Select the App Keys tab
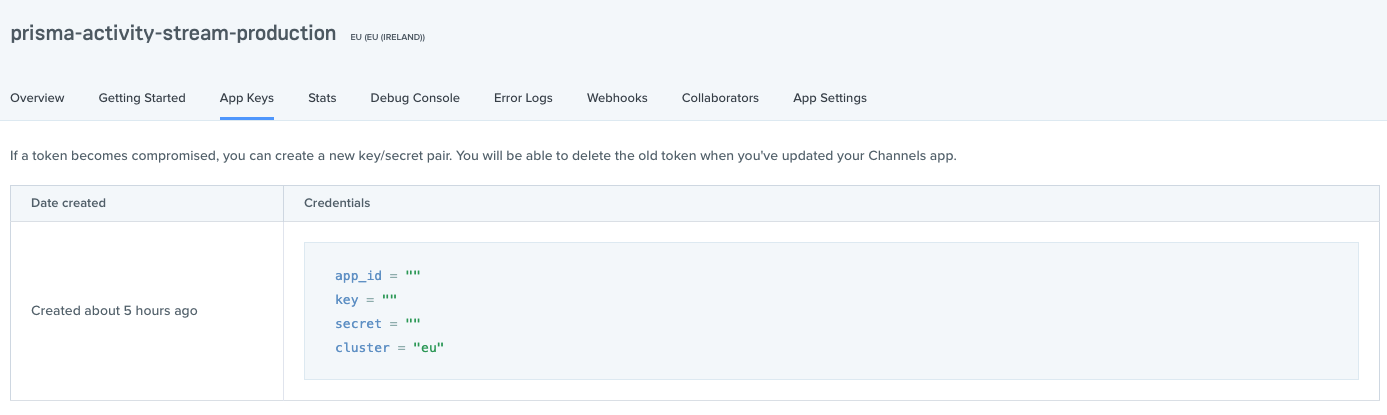This screenshot has height=415, width=1387. (247, 98)
